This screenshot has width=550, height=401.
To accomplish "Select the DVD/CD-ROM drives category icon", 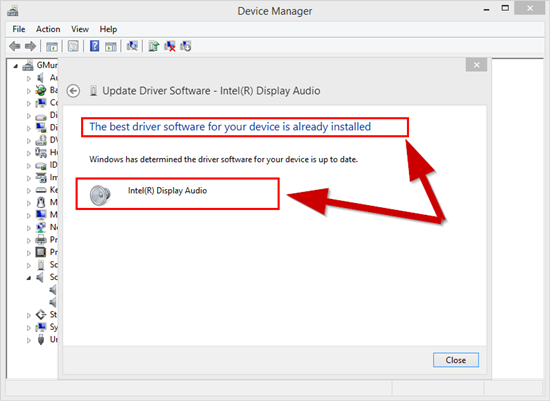I will coord(41,140).
